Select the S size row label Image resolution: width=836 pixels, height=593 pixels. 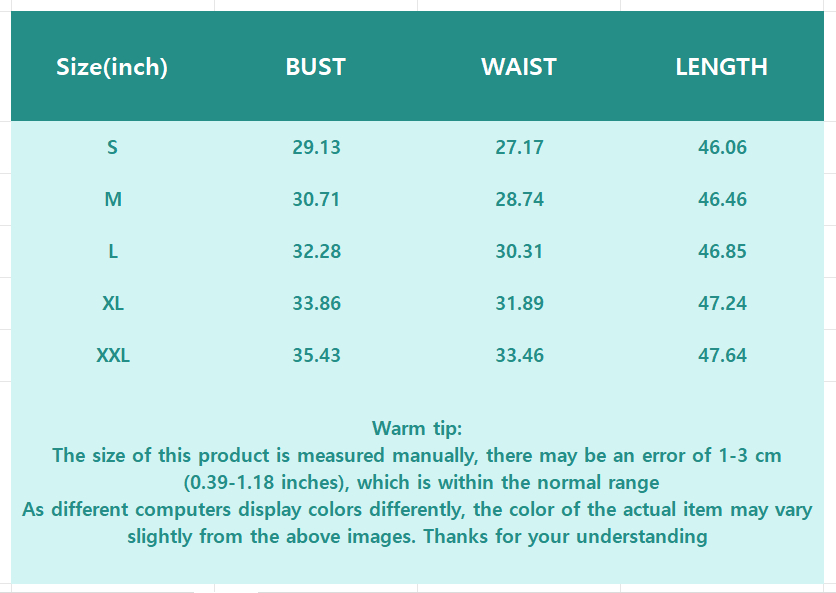coord(112,147)
